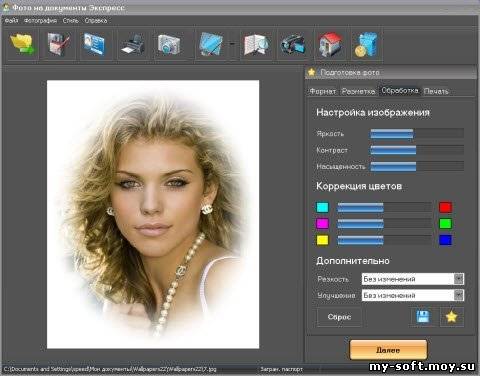Click the Сброс reset button
Image resolution: width=480 pixels, height=376 pixels.
pyautogui.click(x=339, y=317)
